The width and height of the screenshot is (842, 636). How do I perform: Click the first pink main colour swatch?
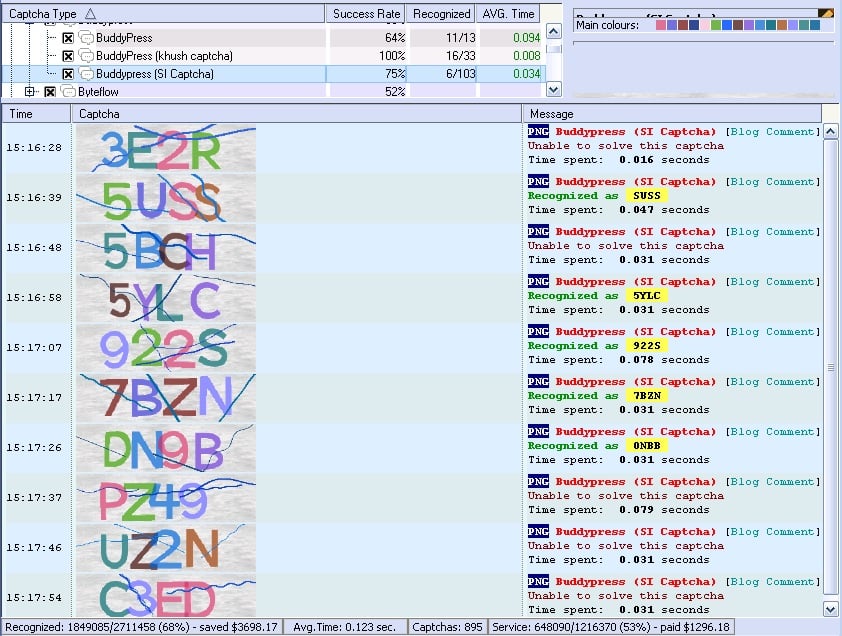click(x=660, y=25)
